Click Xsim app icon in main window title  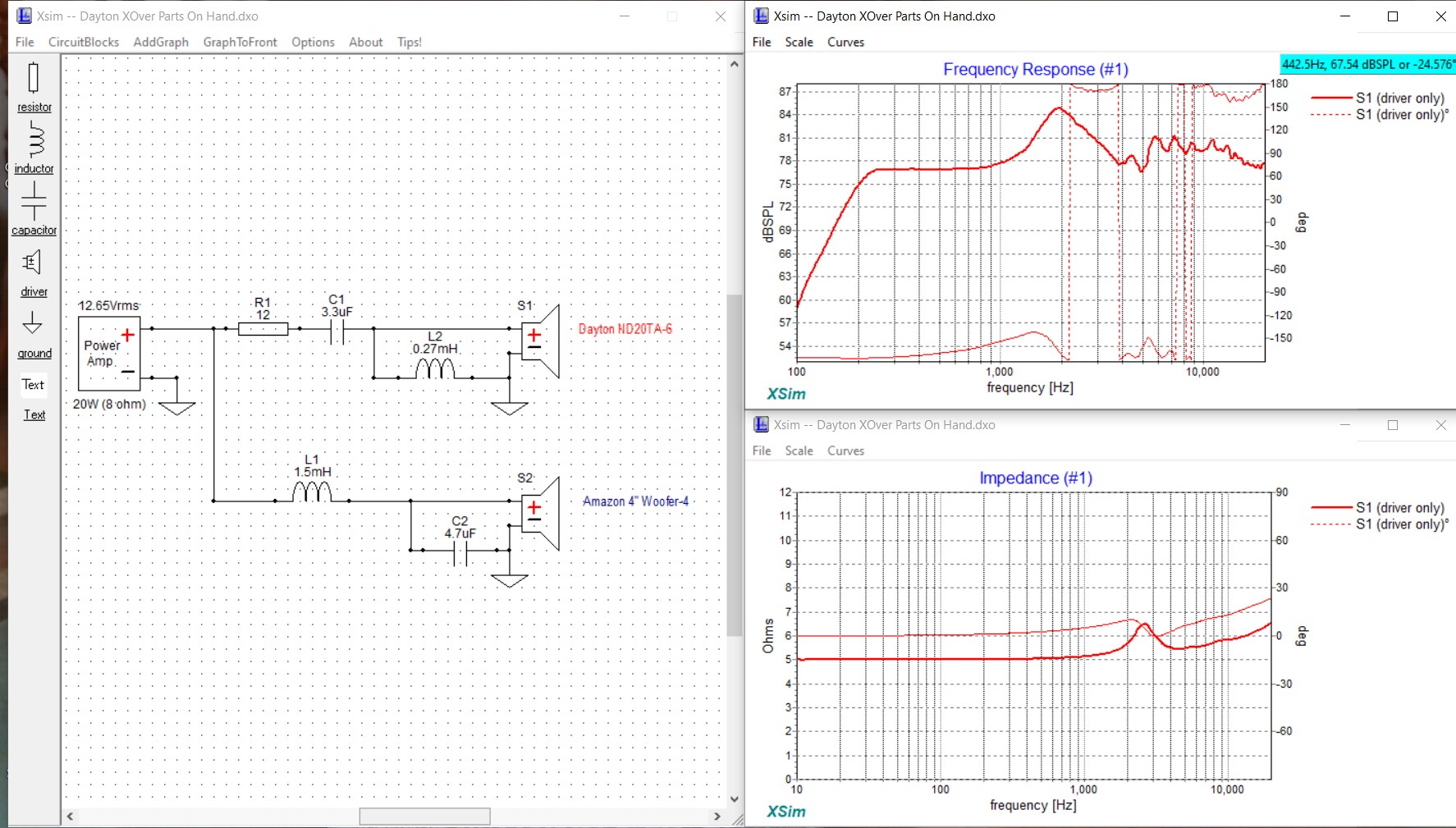click(24, 16)
